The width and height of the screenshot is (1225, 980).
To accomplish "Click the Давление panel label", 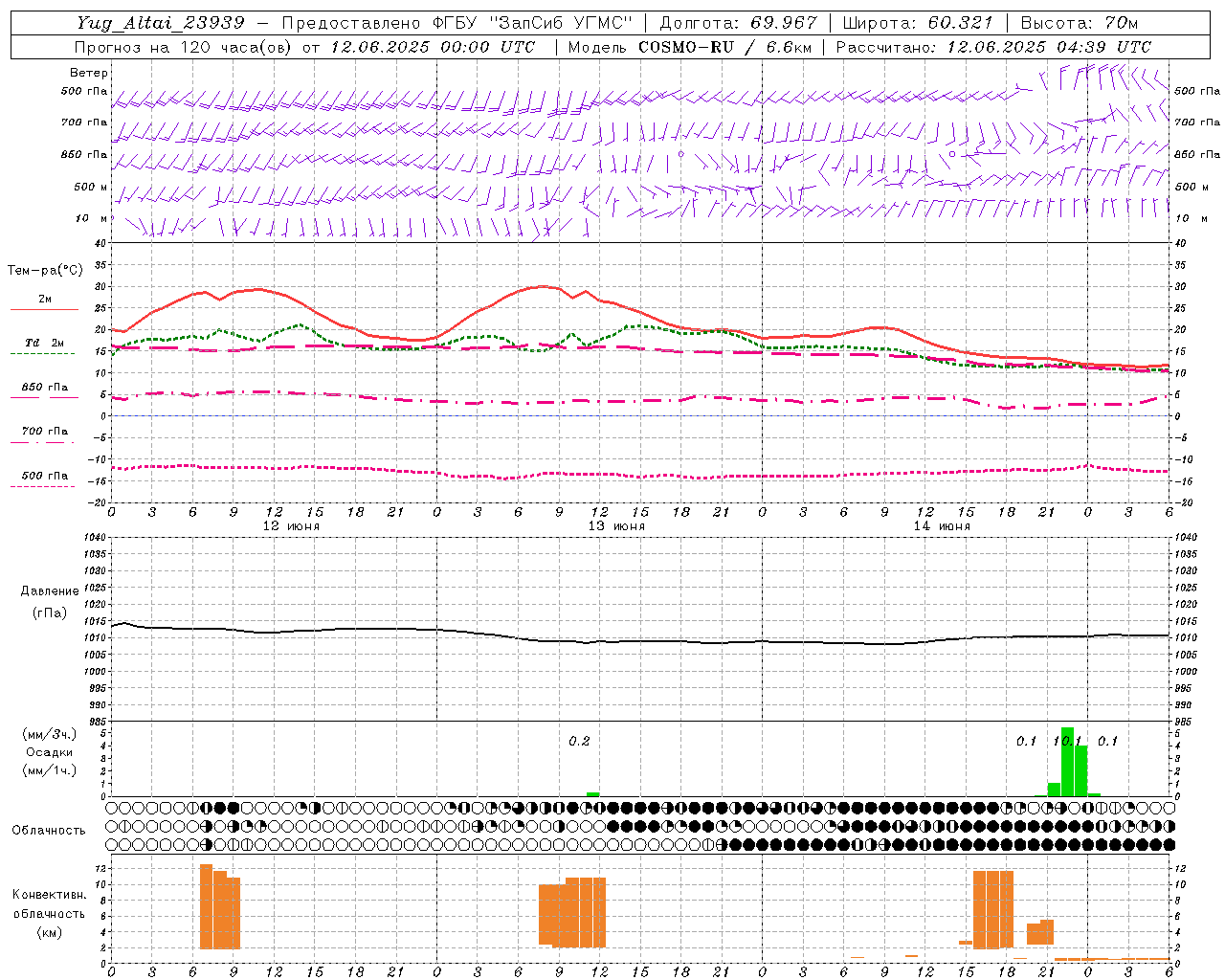I will tap(50, 591).
